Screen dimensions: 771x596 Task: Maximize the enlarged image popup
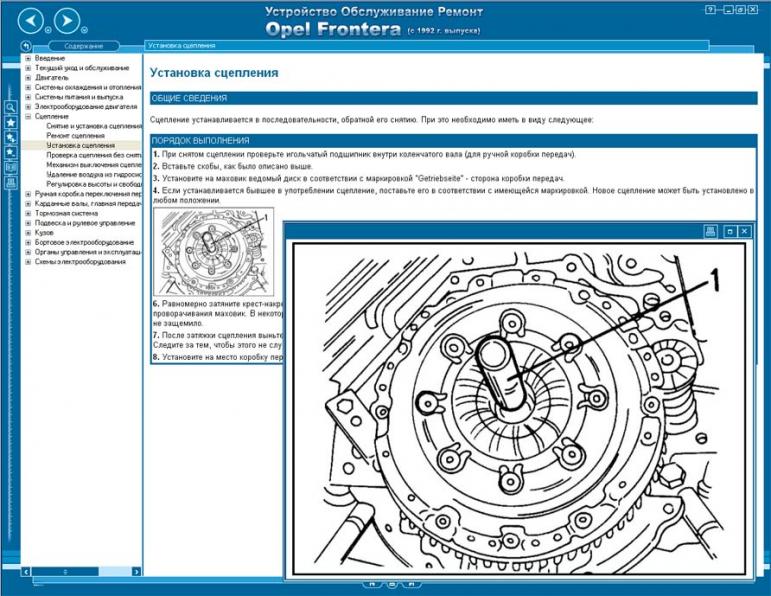(x=730, y=231)
